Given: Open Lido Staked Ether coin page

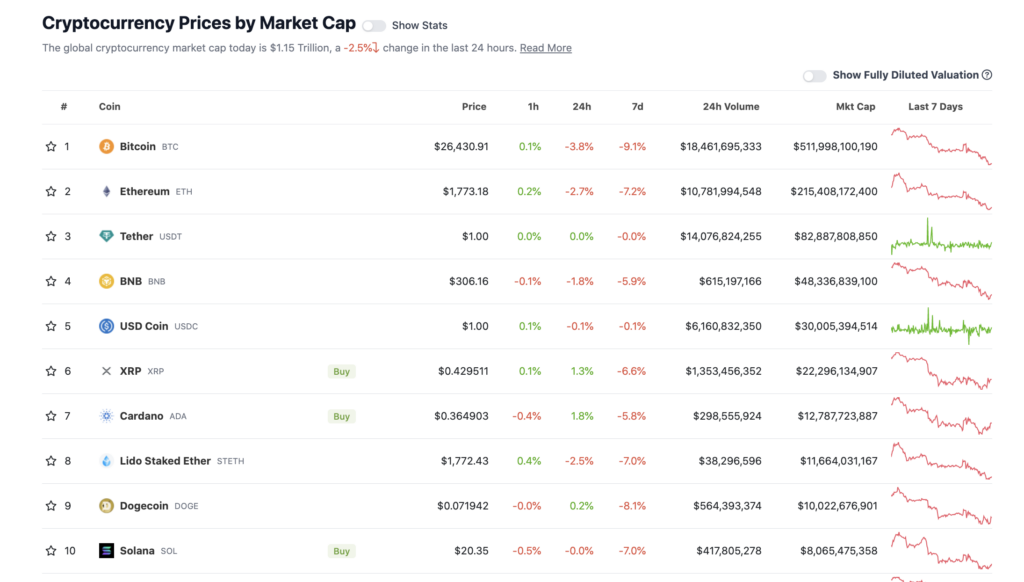Looking at the screenshot, I should pyautogui.click(x=165, y=461).
